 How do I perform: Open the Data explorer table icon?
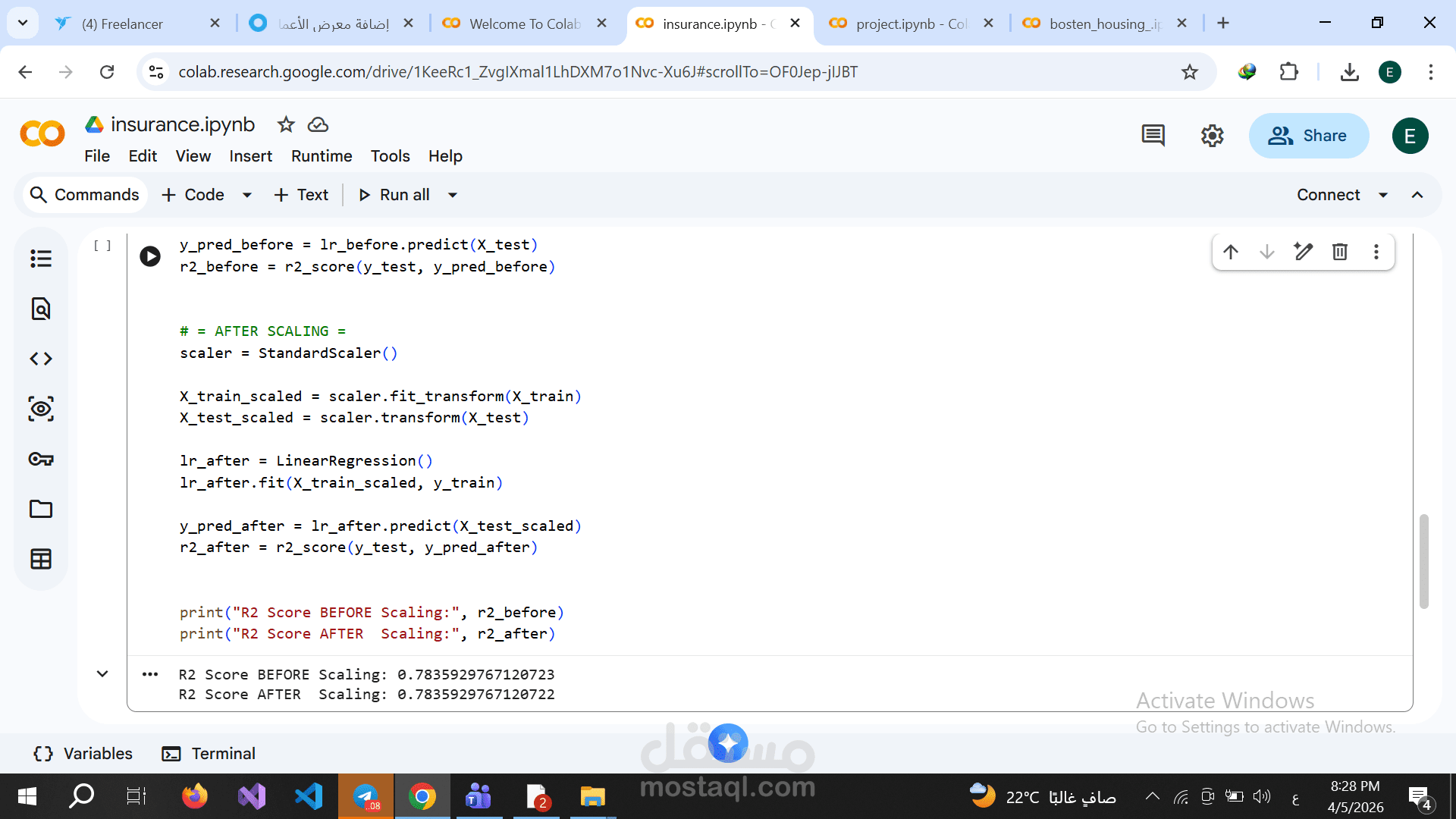41,559
